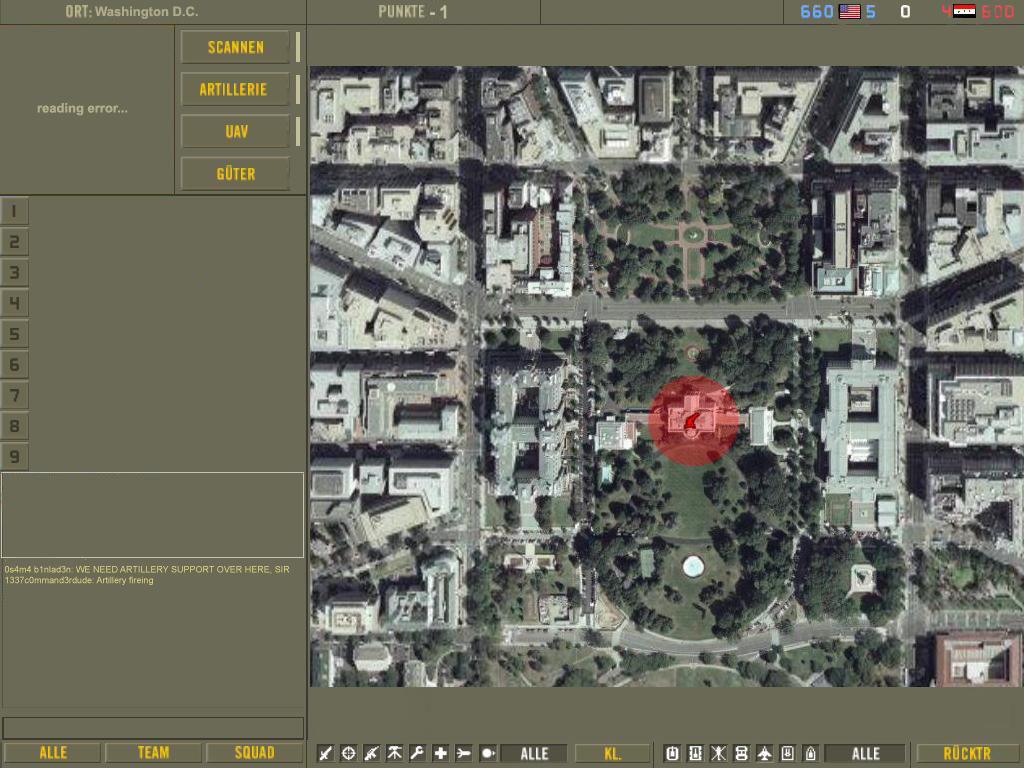Click the boat vehicle filter icon
The image size is (1024, 768).
[x=810, y=753]
